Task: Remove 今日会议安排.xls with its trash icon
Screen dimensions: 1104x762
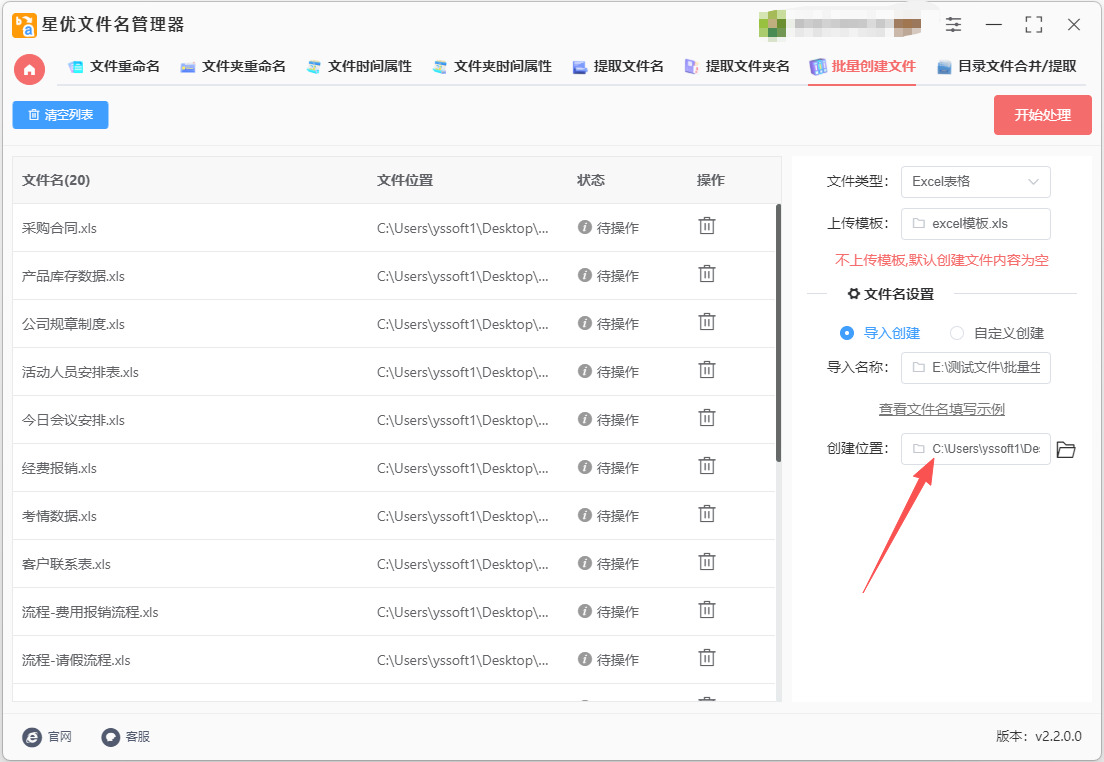Action: [706, 418]
